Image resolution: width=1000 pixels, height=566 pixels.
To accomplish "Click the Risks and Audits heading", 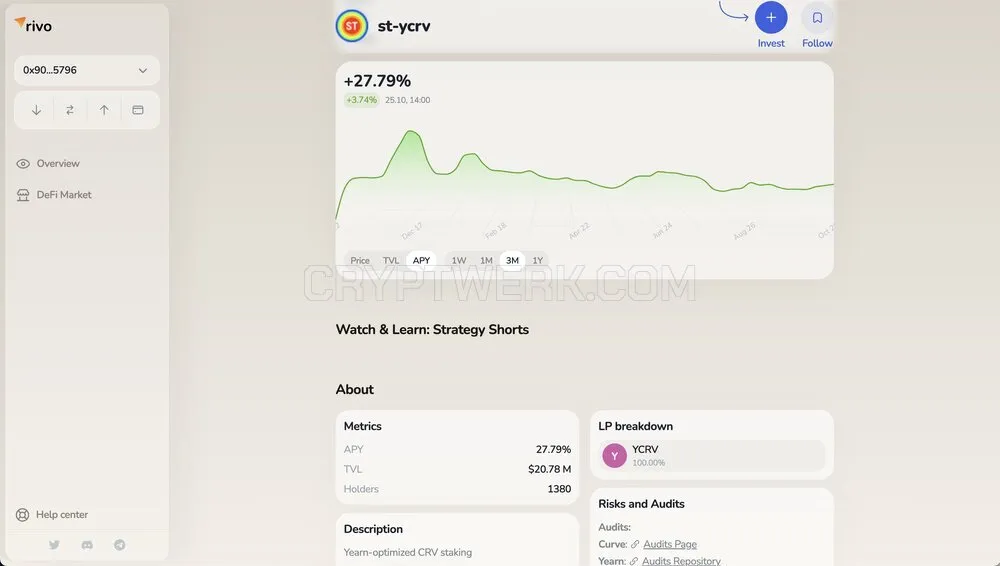I will (x=641, y=504).
